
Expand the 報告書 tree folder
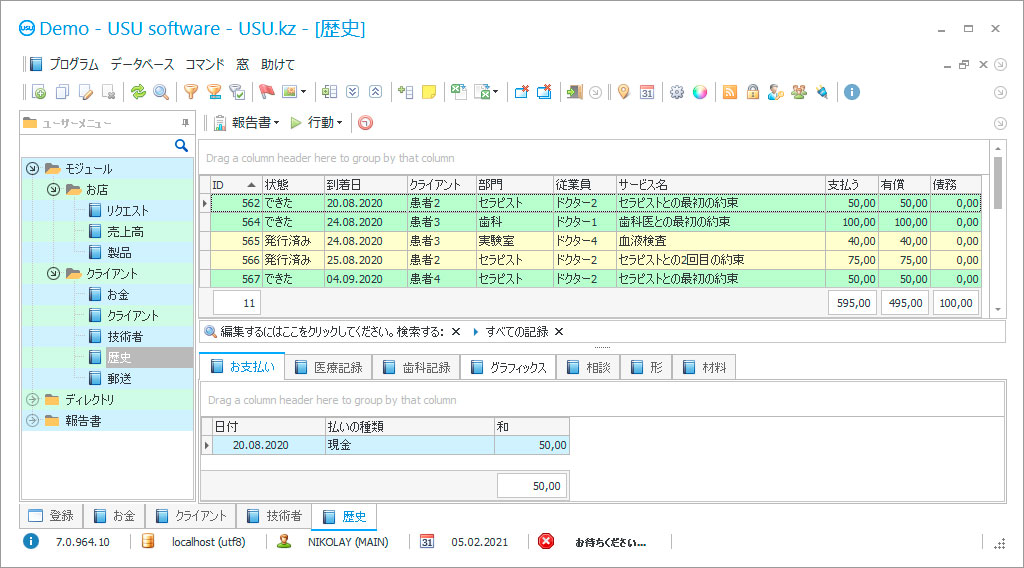tap(32, 420)
